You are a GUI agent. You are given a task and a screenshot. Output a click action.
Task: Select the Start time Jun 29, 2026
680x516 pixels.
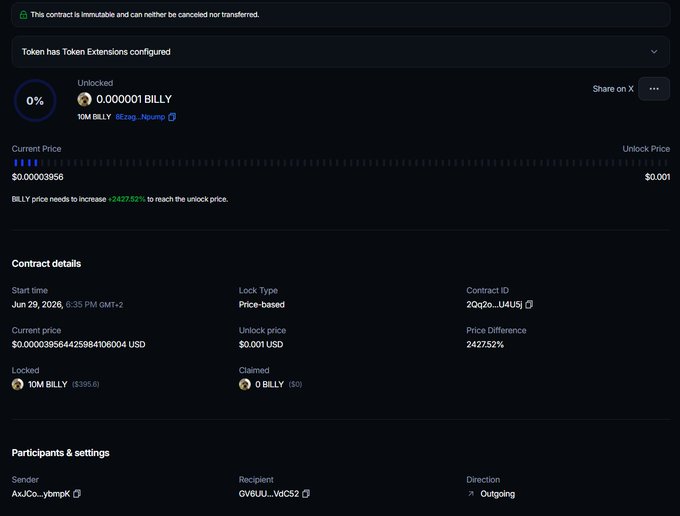(x=37, y=304)
